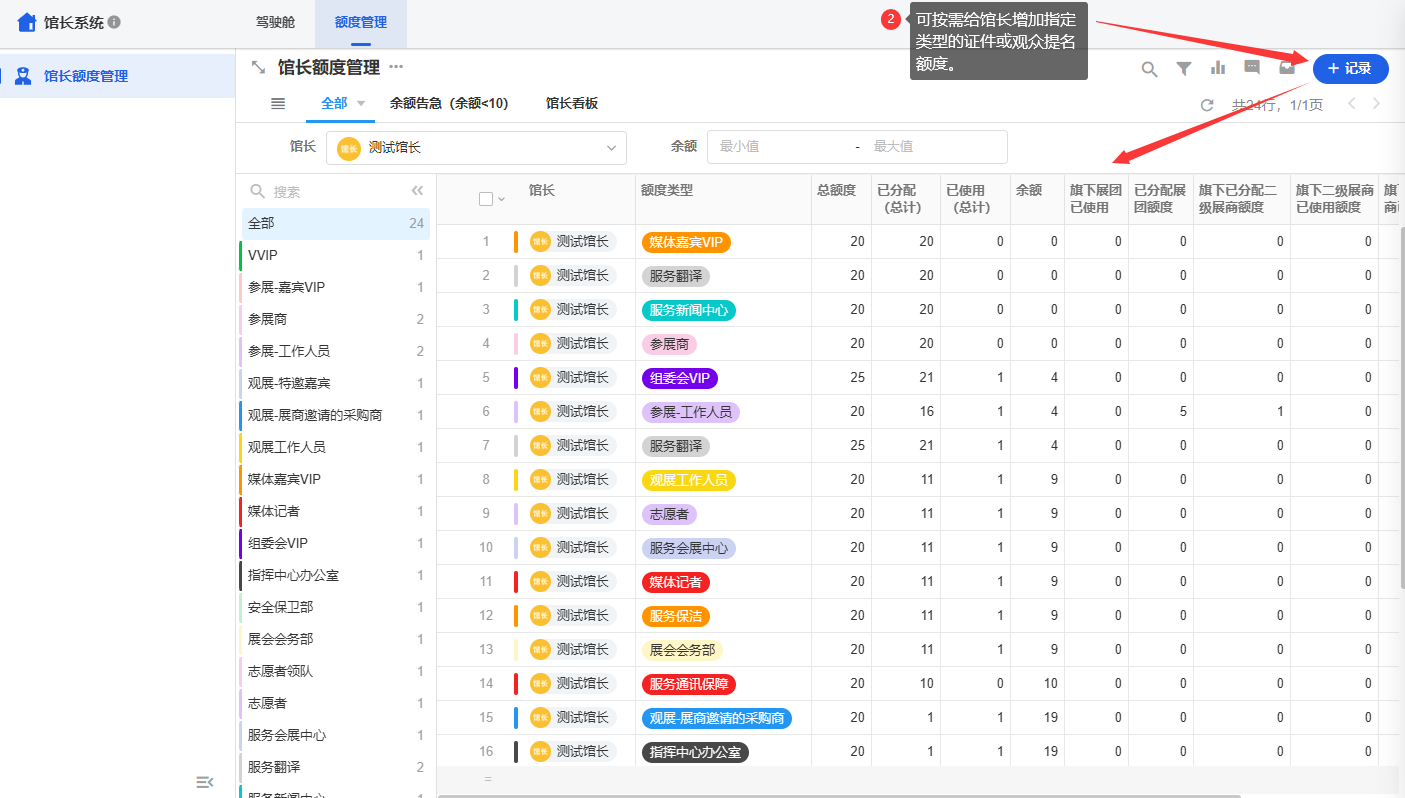Open the 全部 view tab

[x=334, y=103]
